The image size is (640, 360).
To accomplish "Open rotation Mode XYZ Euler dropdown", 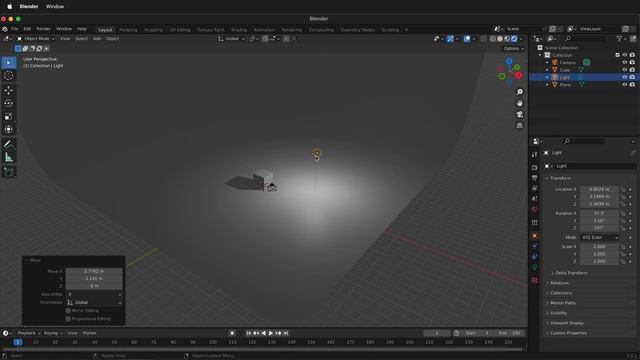I will [599, 238].
